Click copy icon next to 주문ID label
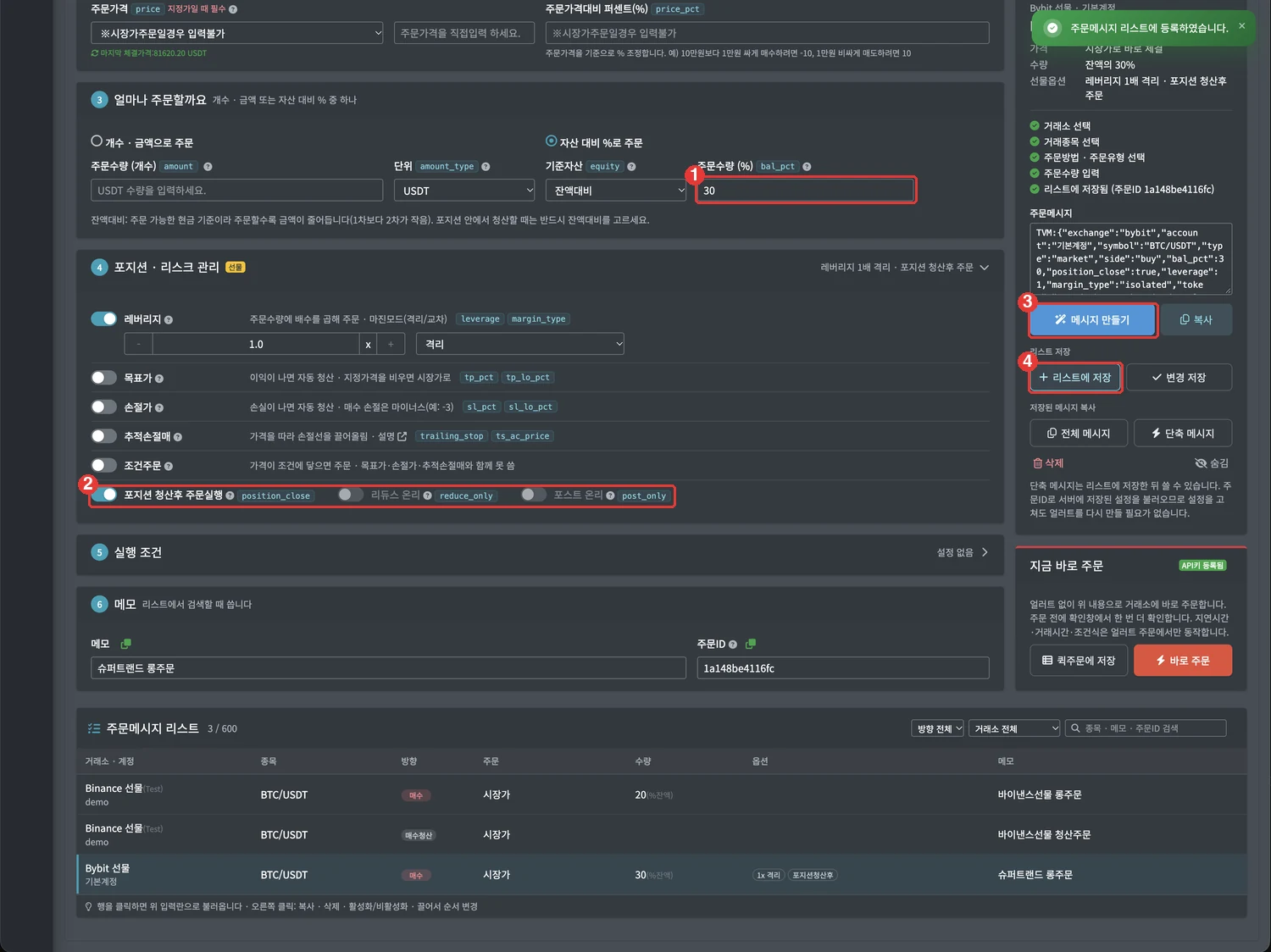 [751, 644]
